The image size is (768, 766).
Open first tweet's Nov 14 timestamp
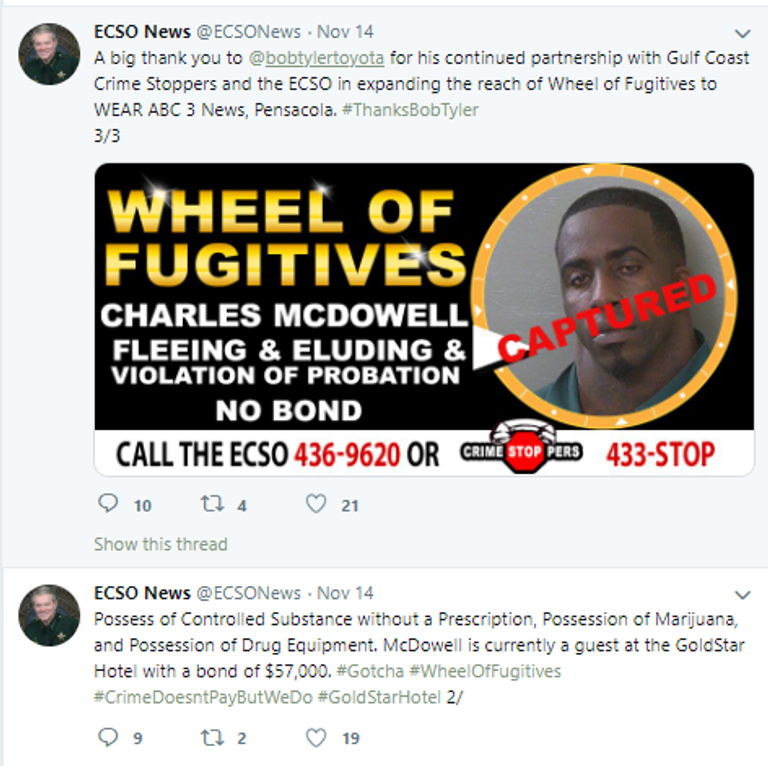[345, 32]
